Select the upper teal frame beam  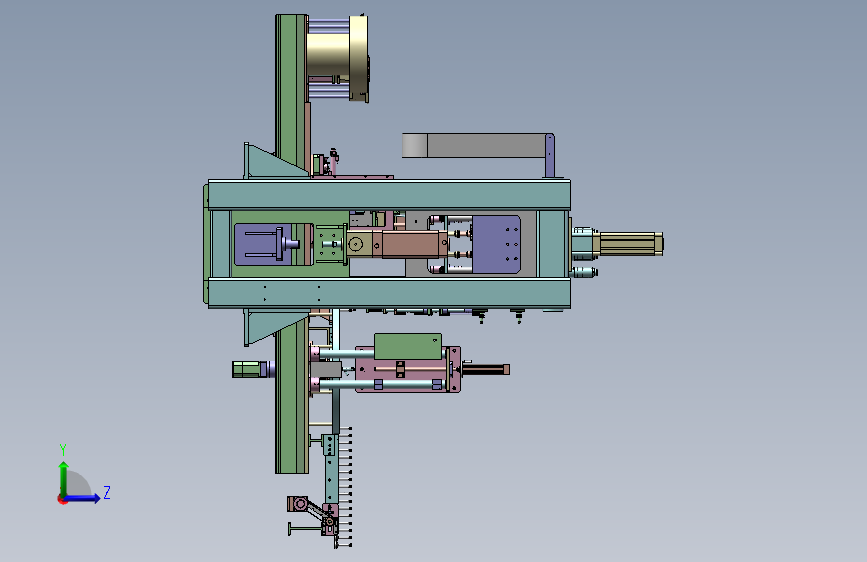click(x=389, y=194)
